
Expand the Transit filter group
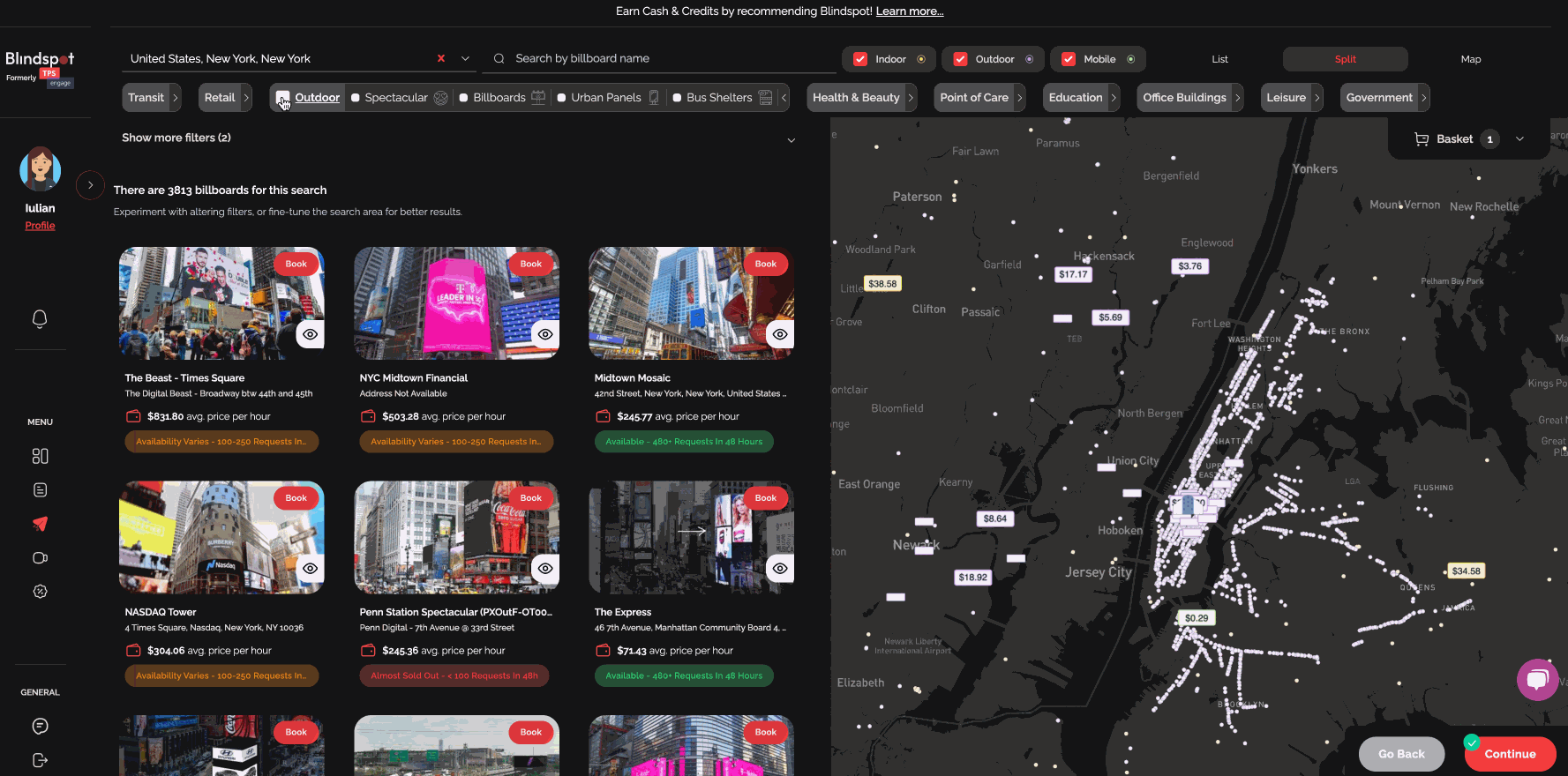(x=176, y=98)
